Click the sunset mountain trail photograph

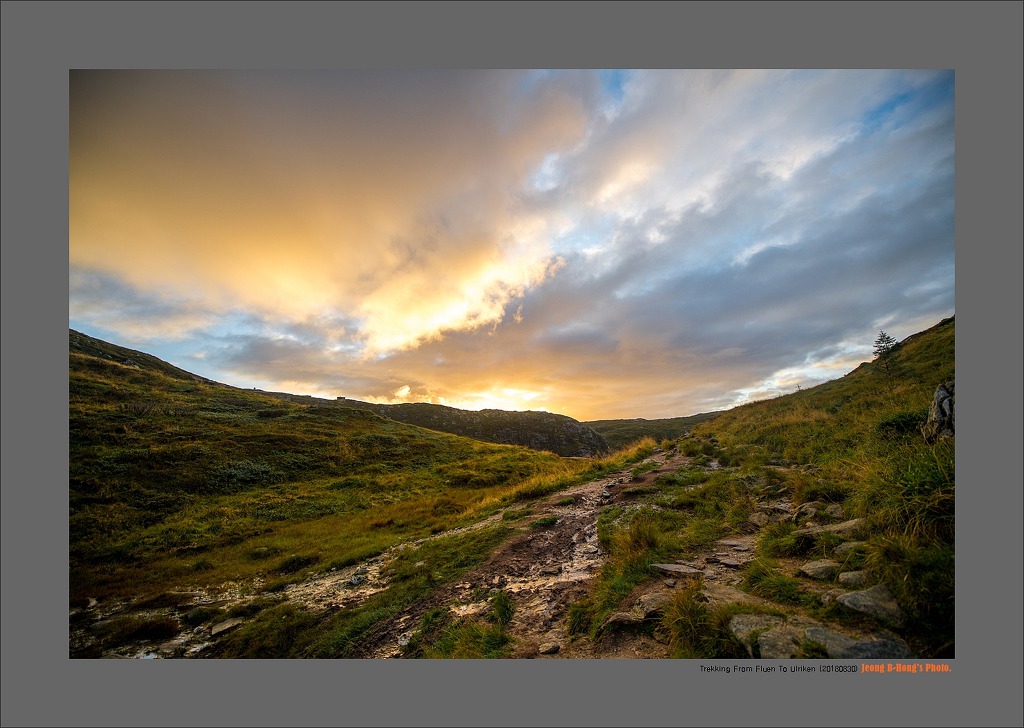click(x=512, y=364)
